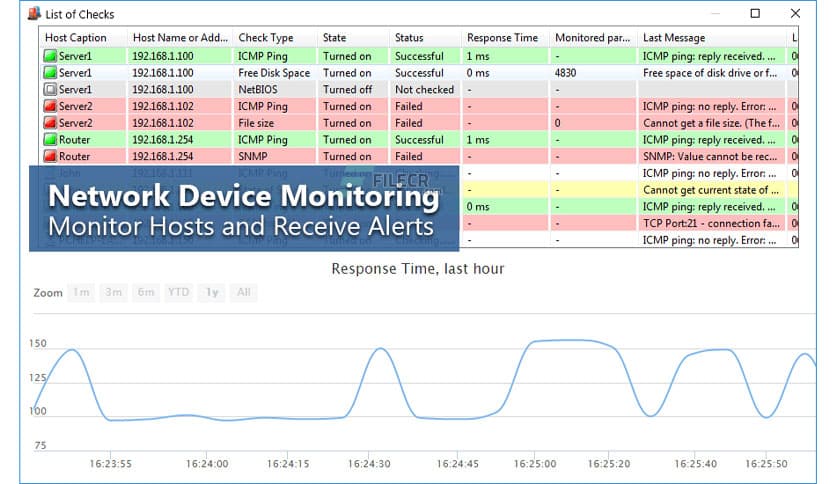The height and width of the screenshot is (484, 836).
Task: Set chart zoom to 1y
Action: coord(212,292)
